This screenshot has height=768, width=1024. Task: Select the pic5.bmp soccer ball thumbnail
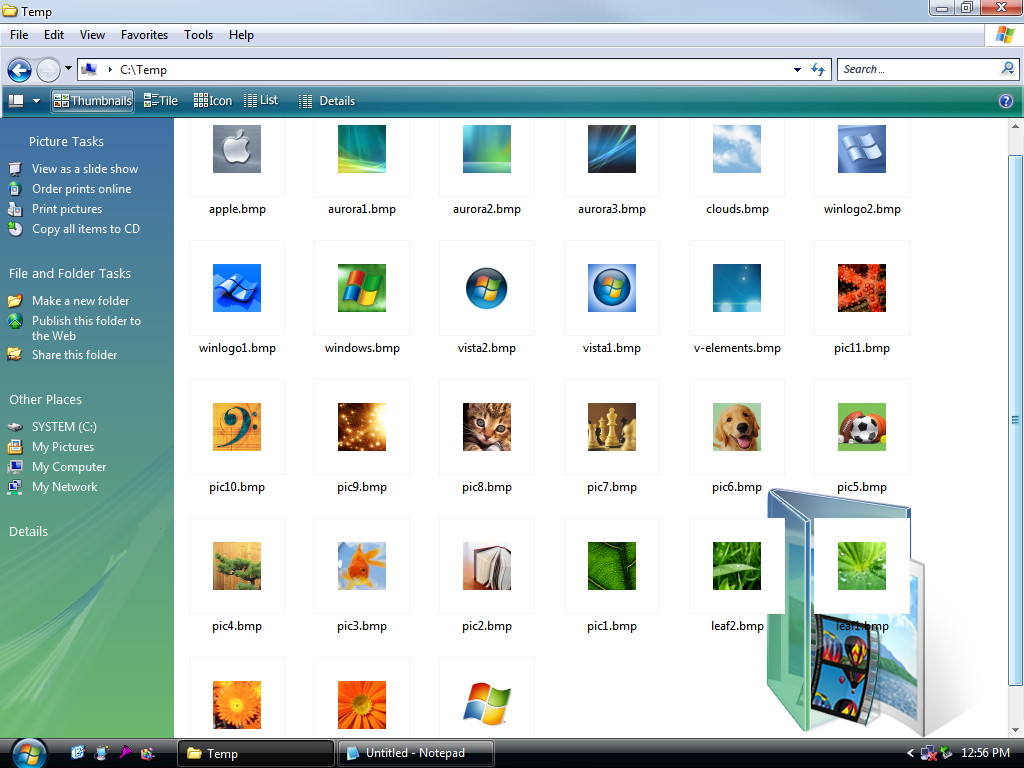tap(862, 427)
